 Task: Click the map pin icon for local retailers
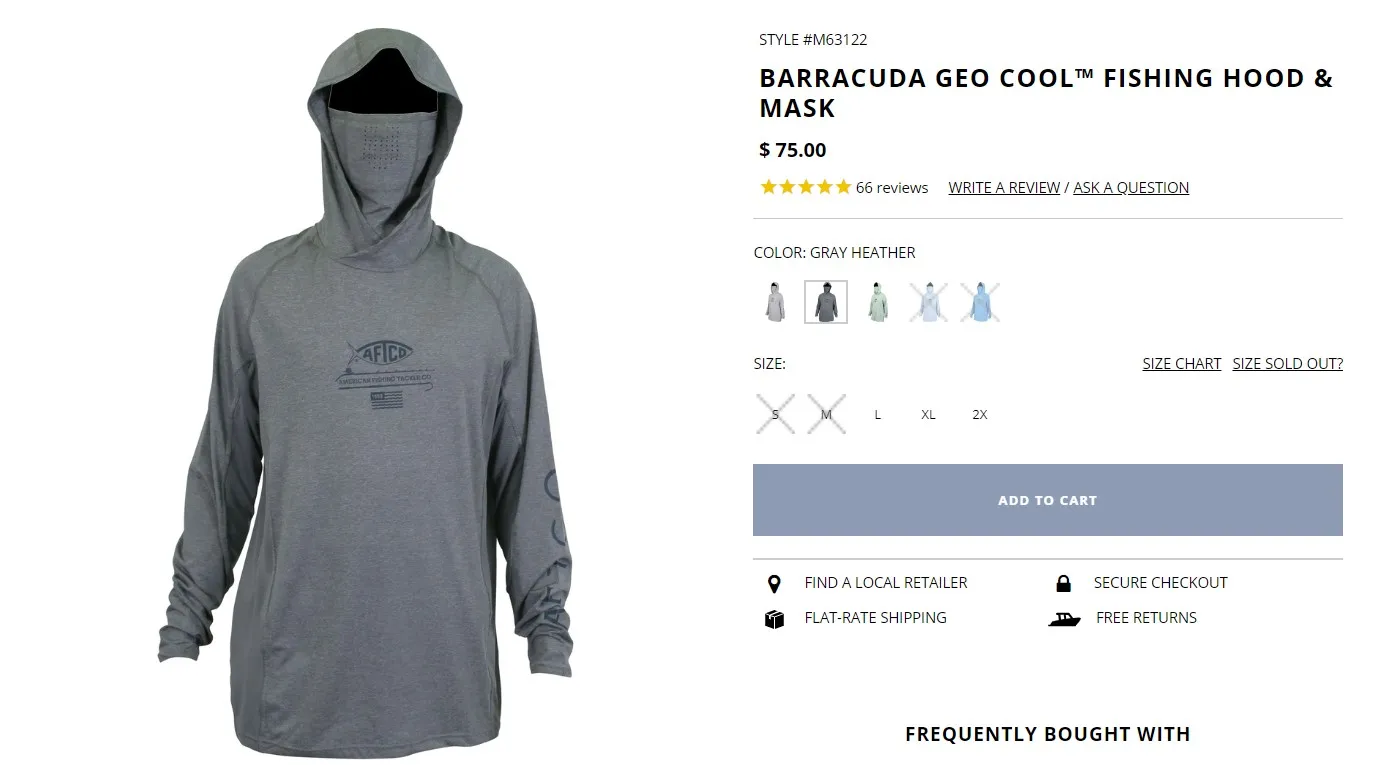click(773, 584)
